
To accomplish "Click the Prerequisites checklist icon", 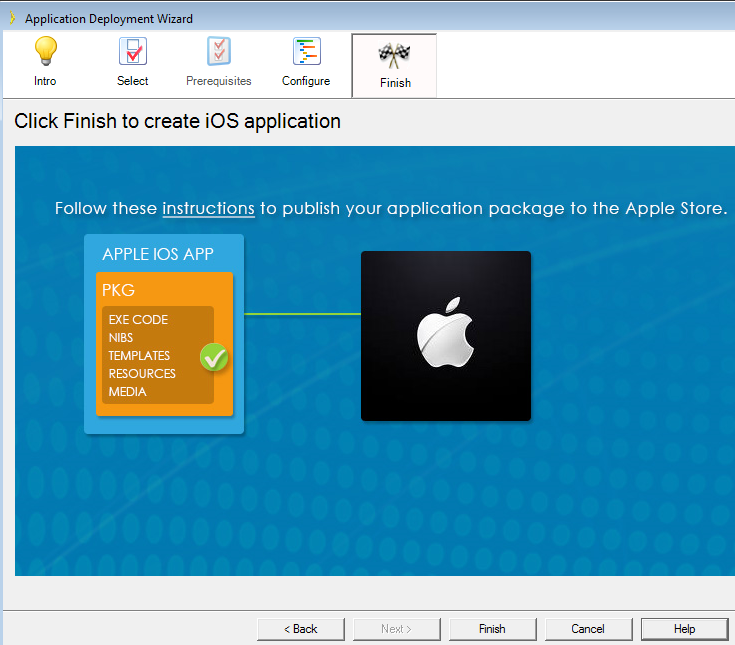I will click(x=219, y=51).
